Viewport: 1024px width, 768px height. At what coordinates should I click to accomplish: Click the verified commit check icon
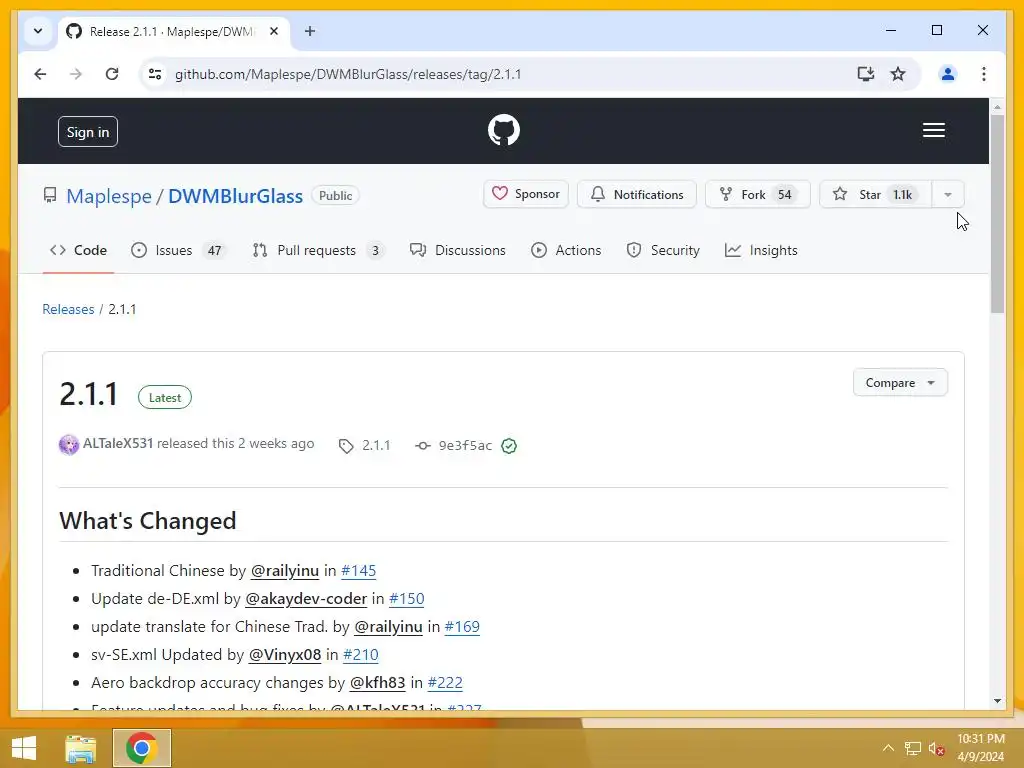pyautogui.click(x=509, y=445)
